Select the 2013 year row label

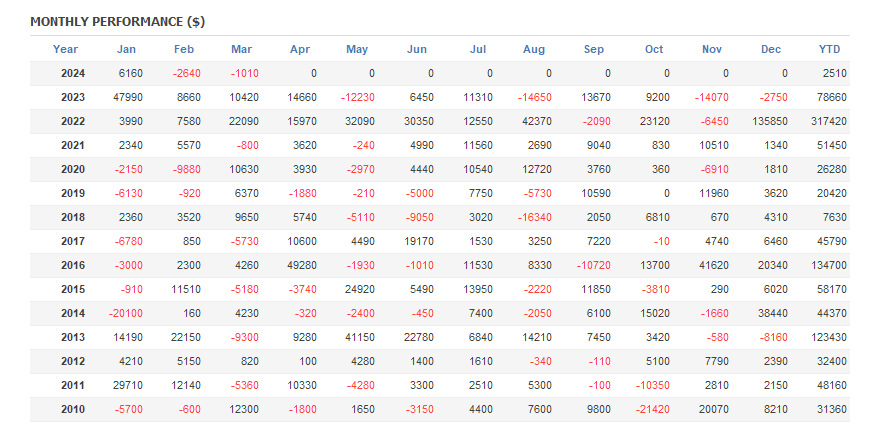point(73,337)
